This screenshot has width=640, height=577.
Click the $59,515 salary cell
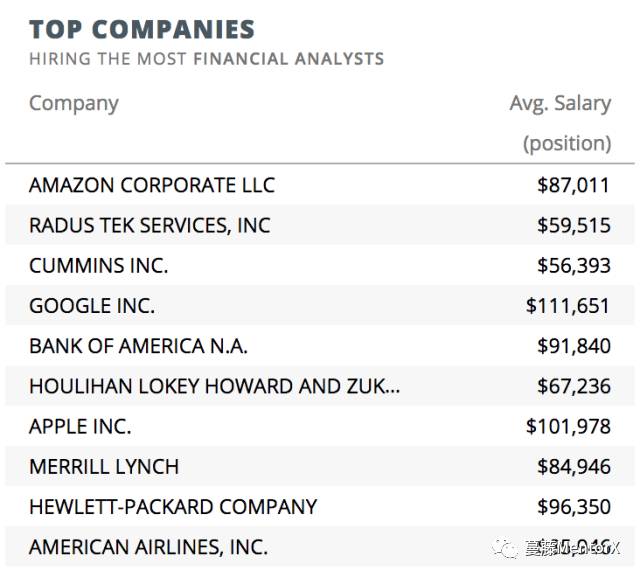click(x=573, y=225)
